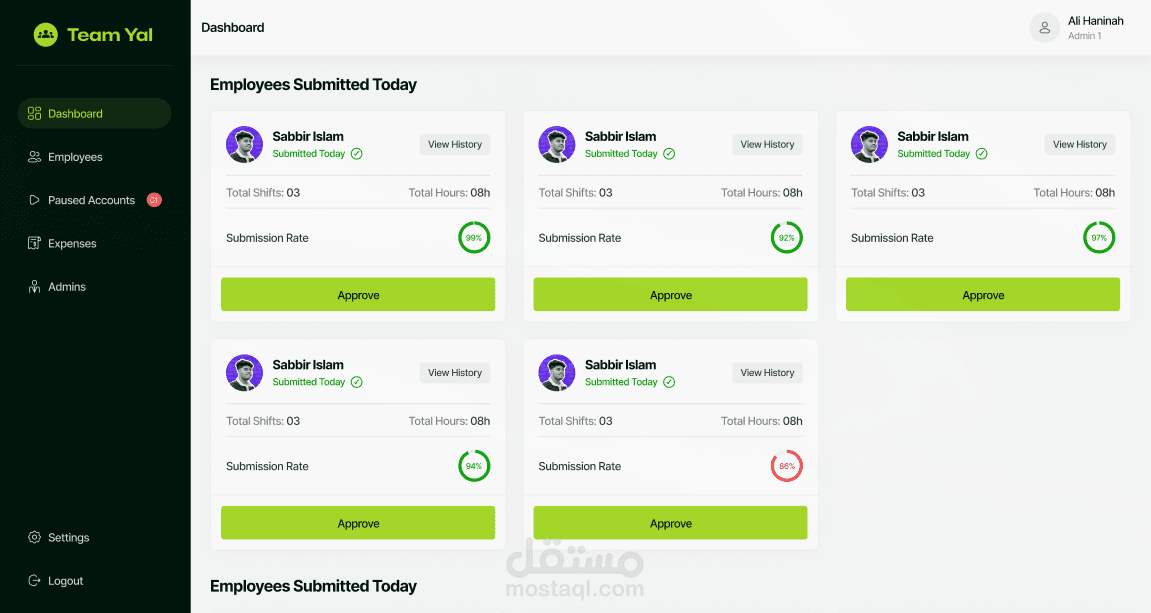
Task: Open Expenses via its receipt icon
Action: pyautogui.click(x=34, y=243)
